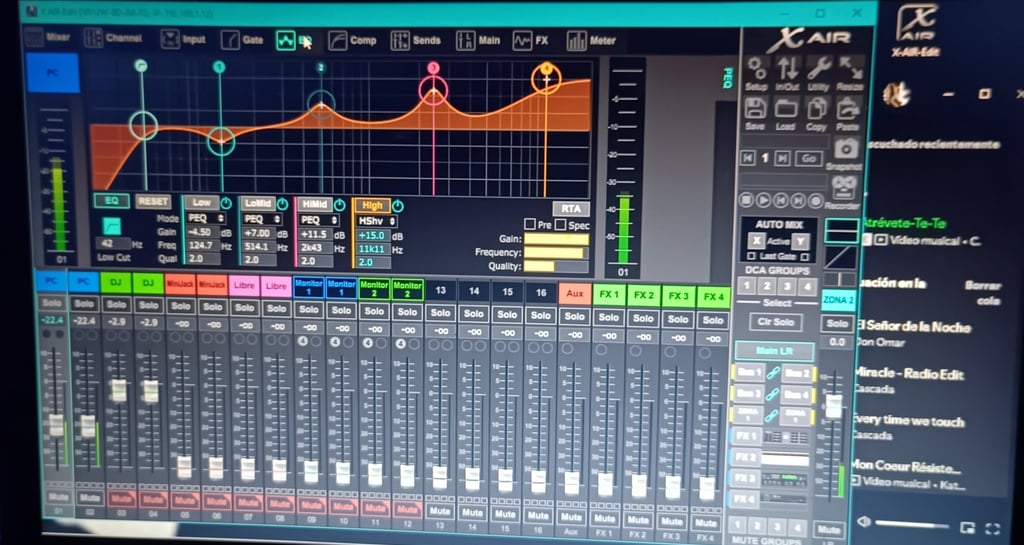Click the High band frequency 11k11 field
This screenshot has height=545, width=1024.
(372, 249)
